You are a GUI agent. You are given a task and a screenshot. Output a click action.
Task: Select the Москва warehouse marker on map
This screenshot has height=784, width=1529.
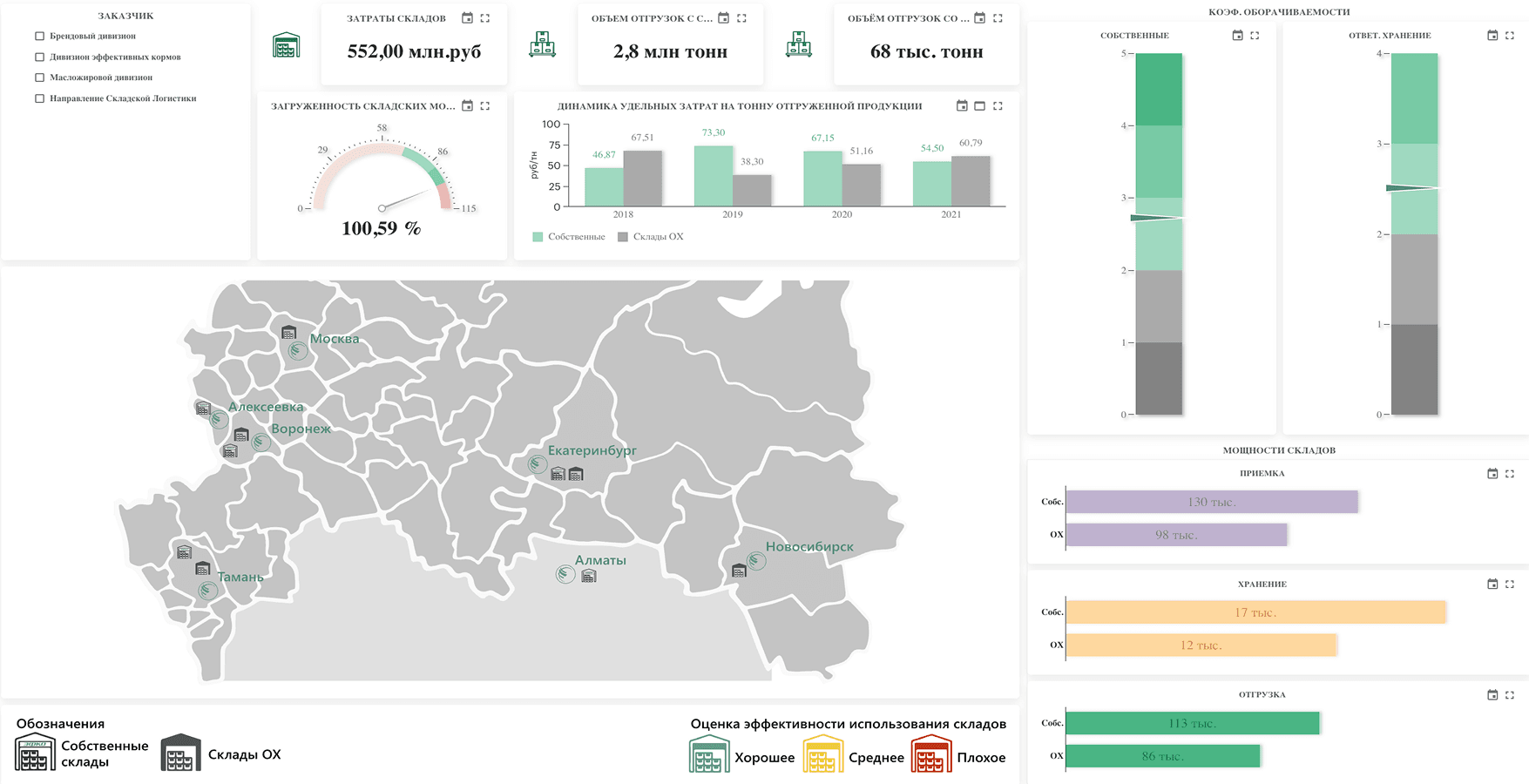click(289, 333)
